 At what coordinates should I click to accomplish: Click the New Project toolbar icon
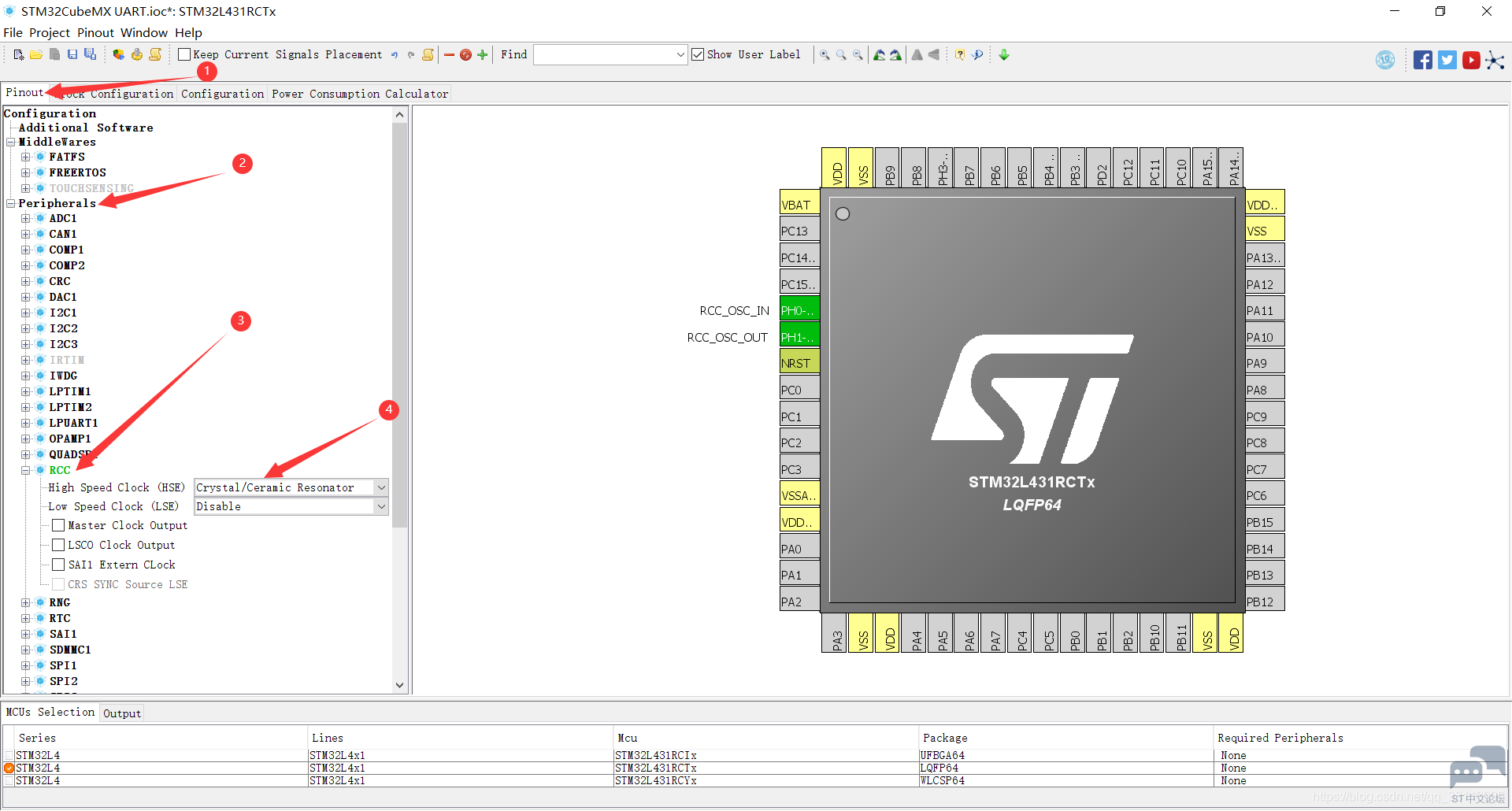[x=18, y=54]
